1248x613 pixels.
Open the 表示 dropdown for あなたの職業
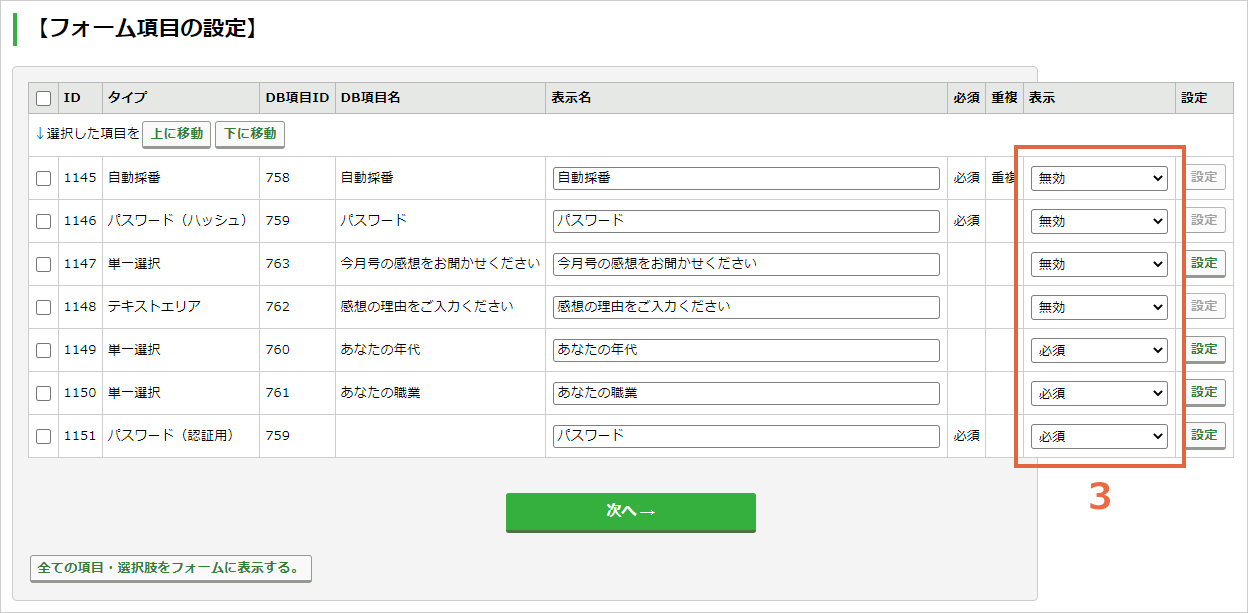pos(1099,393)
